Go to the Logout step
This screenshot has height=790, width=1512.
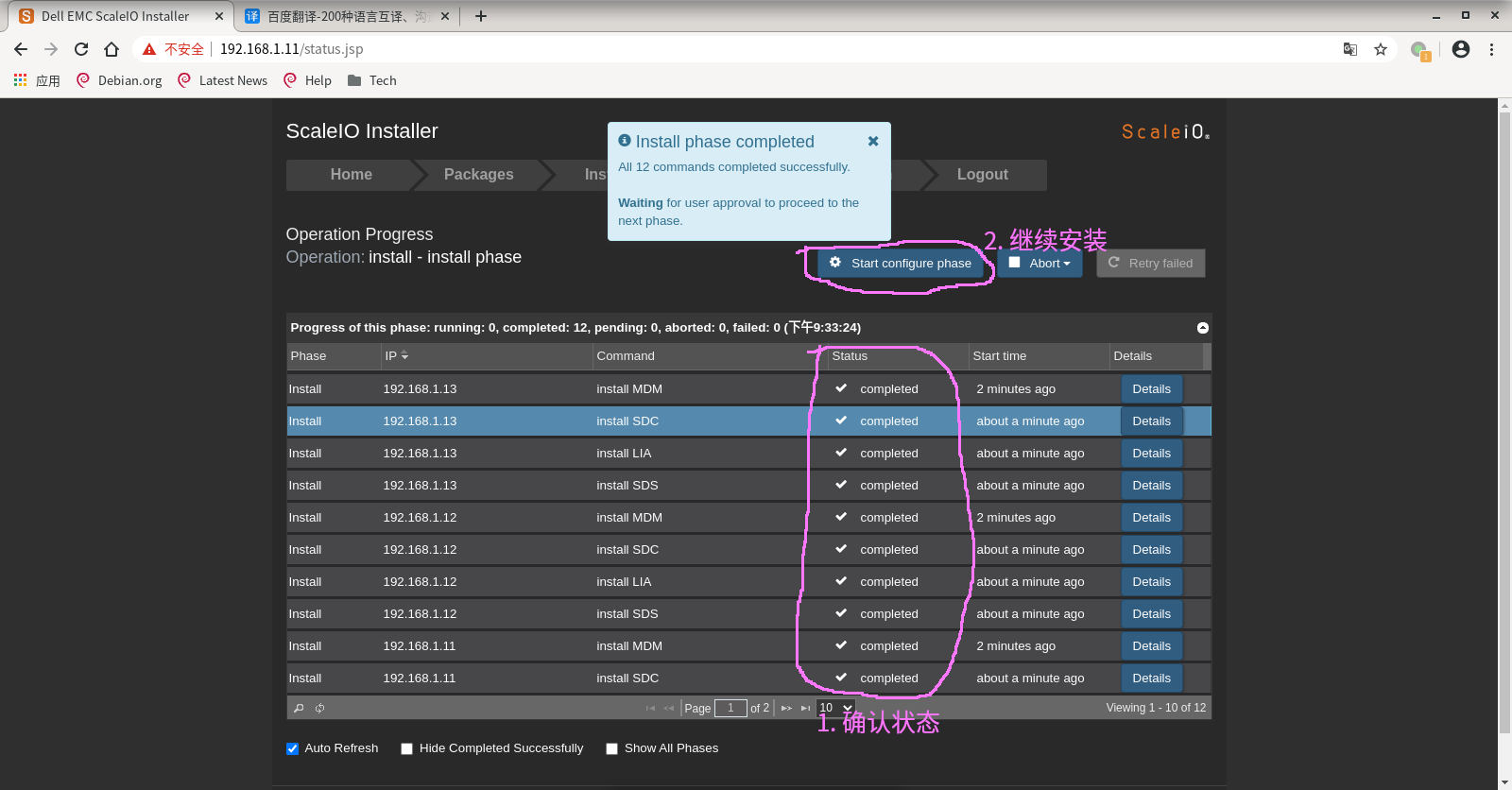pos(983,175)
